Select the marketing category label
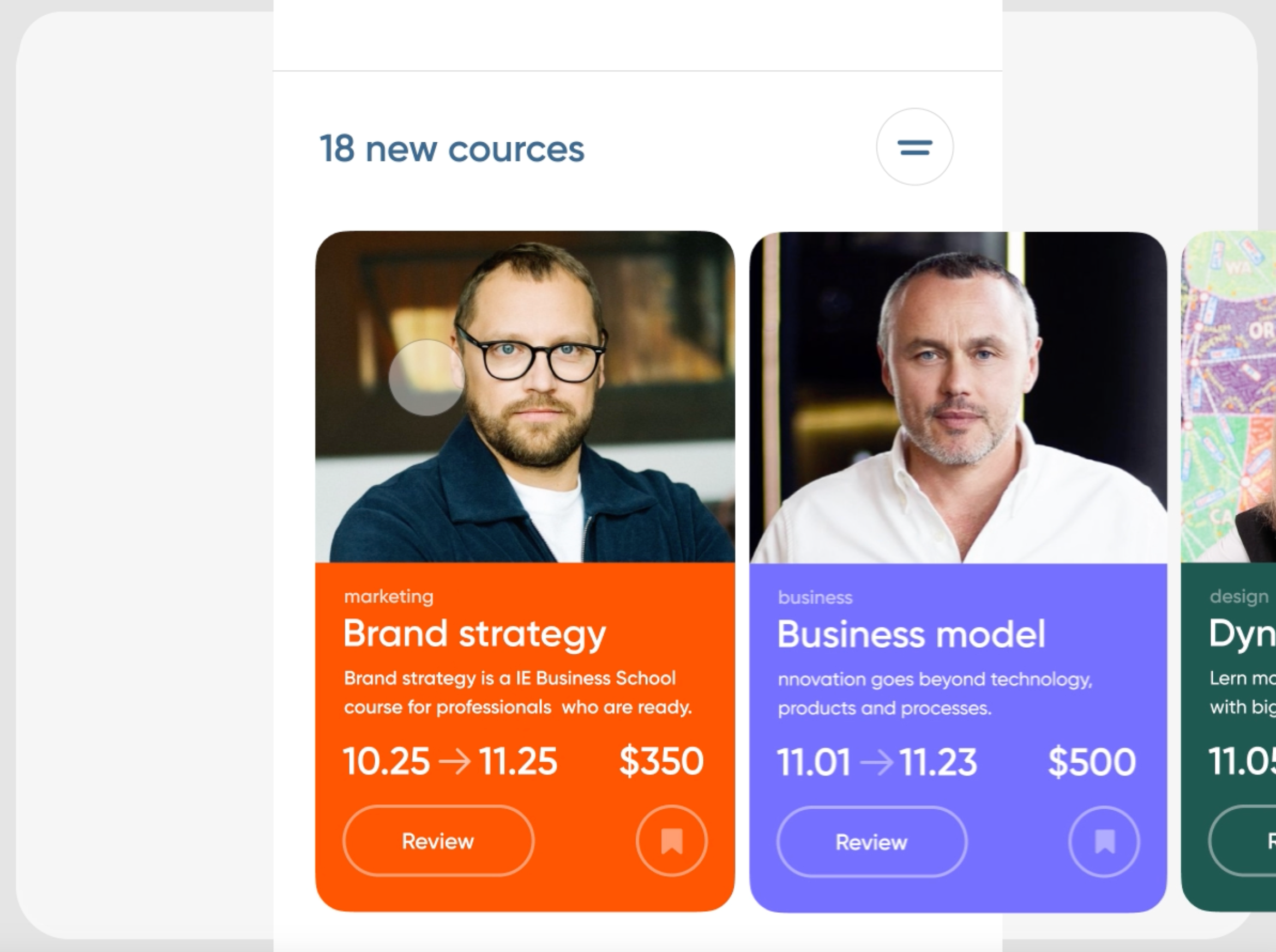Viewport: 1276px width, 952px height. [x=388, y=596]
